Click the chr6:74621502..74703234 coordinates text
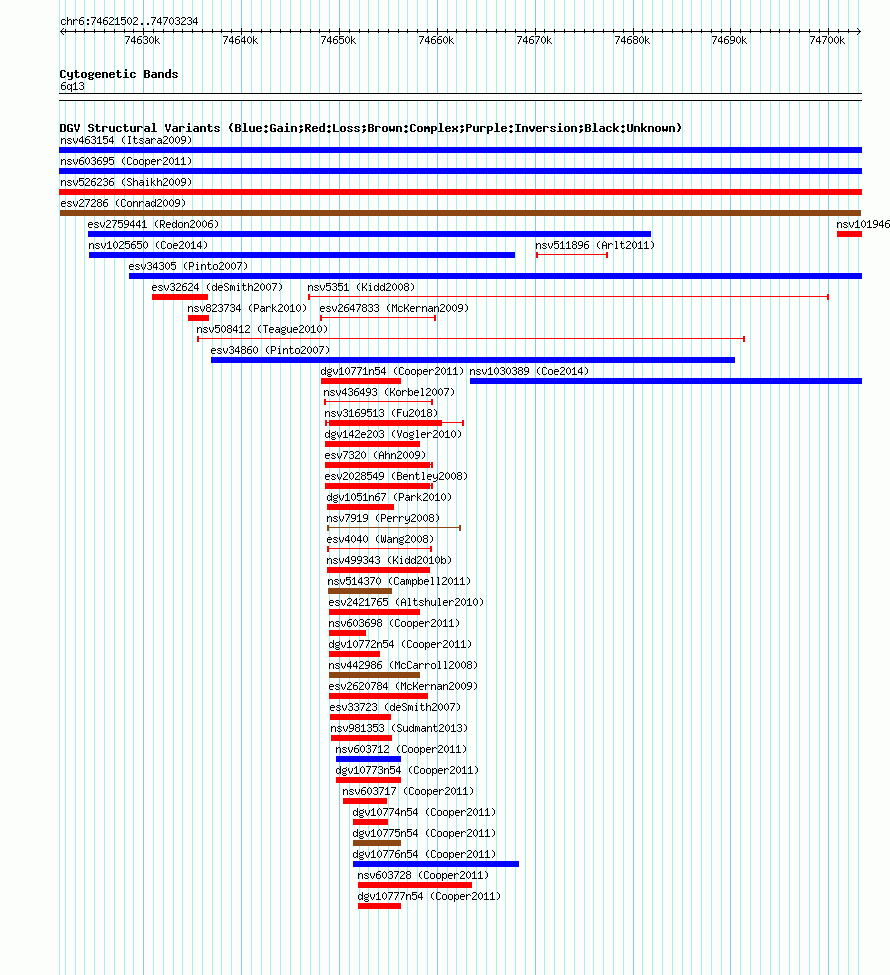This screenshot has width=890, height=975. tap(129, 21)
